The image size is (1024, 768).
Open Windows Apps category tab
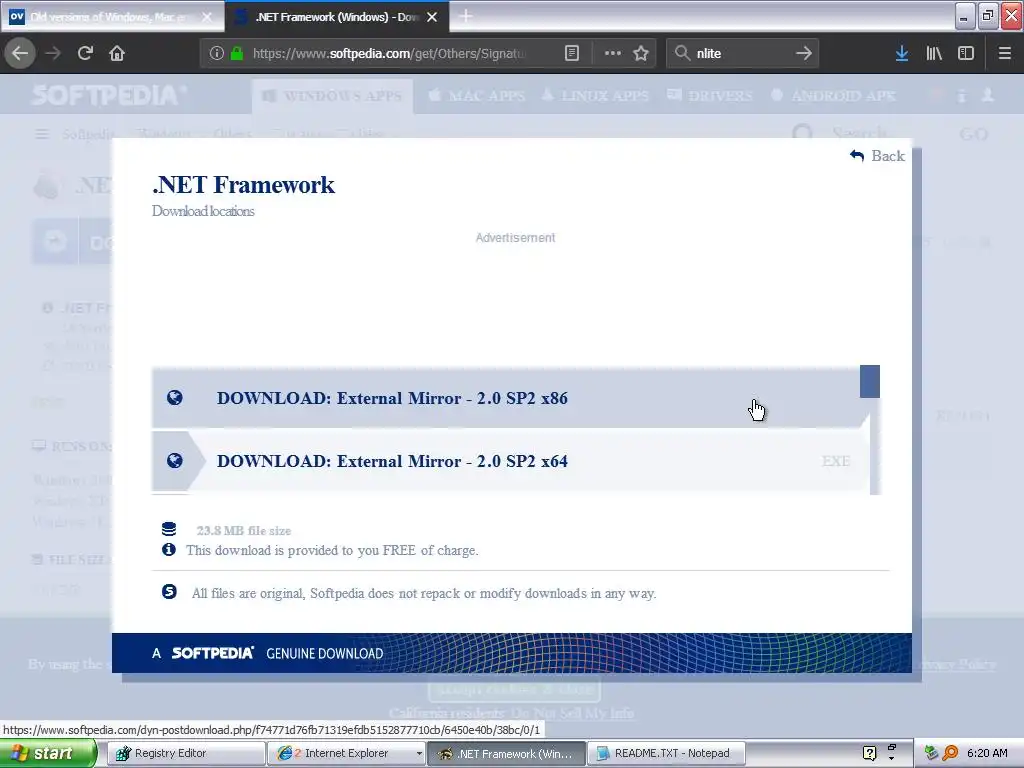(332, 96)
